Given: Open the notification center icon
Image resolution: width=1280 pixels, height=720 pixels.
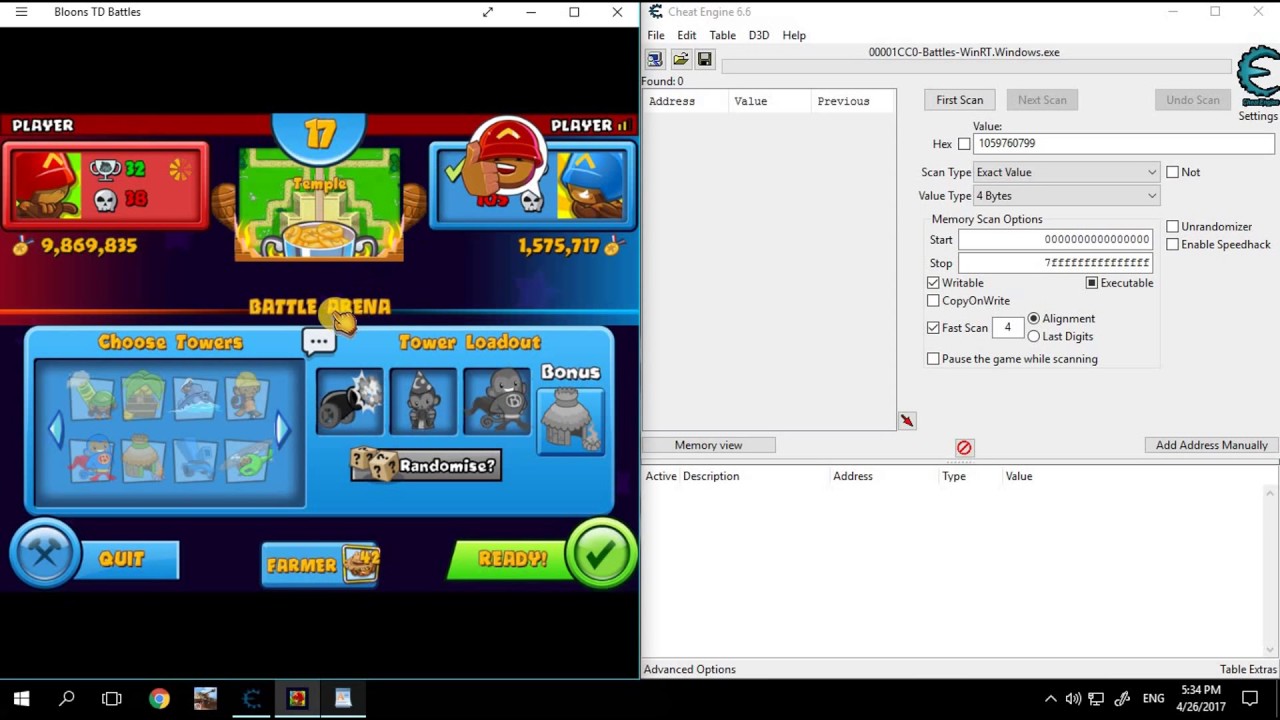Looking at the screenshot, I should 1249,698.
